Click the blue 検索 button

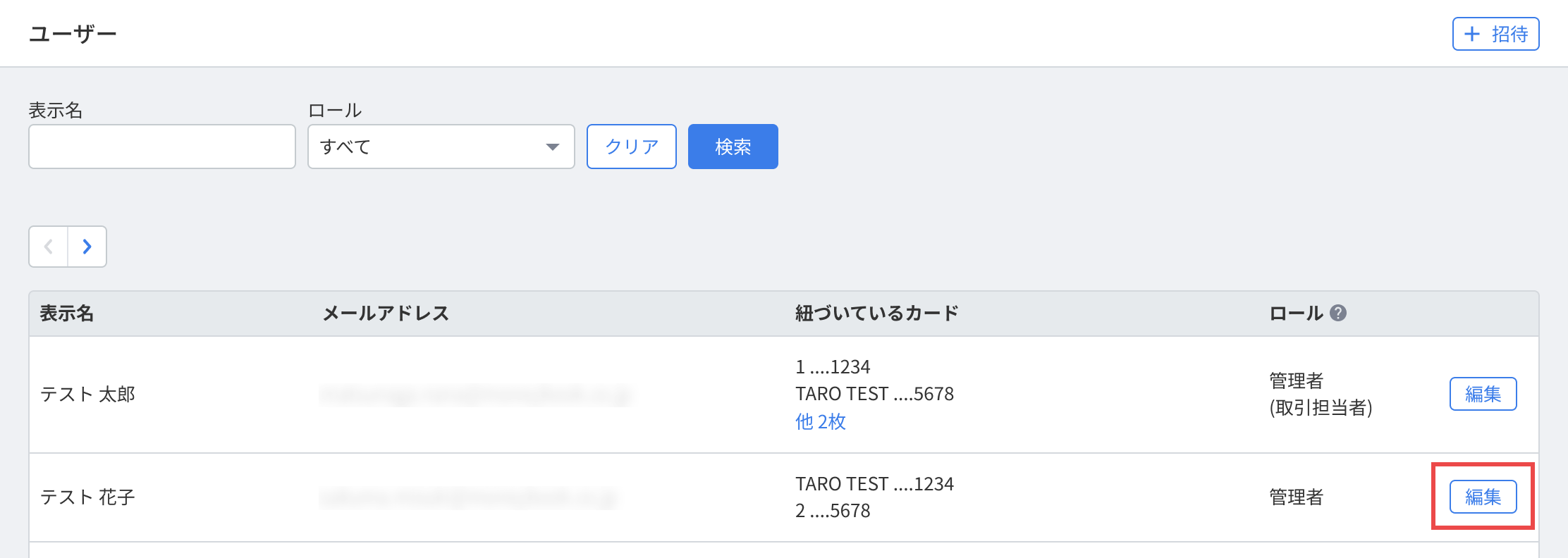(733, 147)
